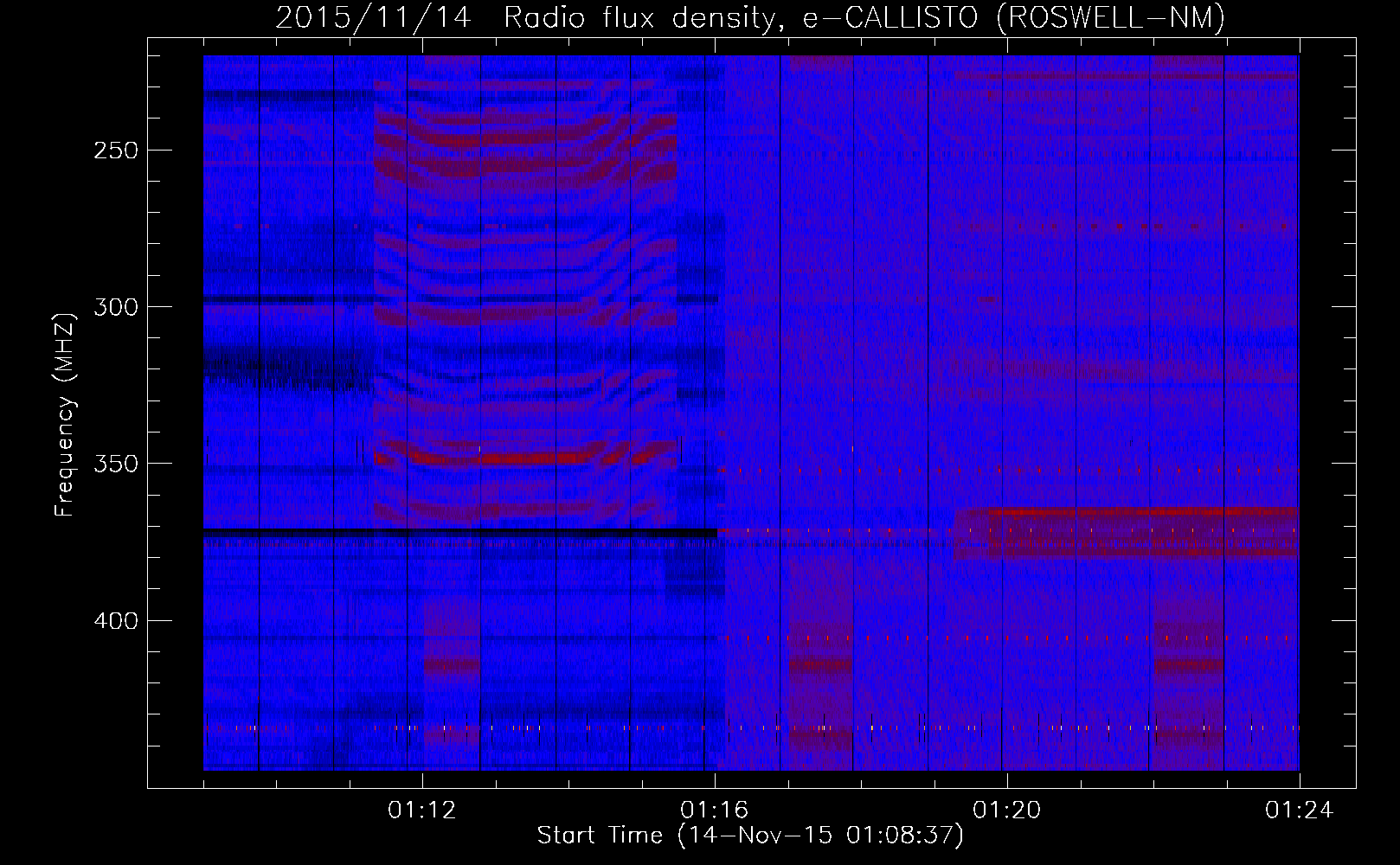Click the 'Frequency (MHZ)' axis label
The width and height of the screenshot is (1400, 865).
65,414
